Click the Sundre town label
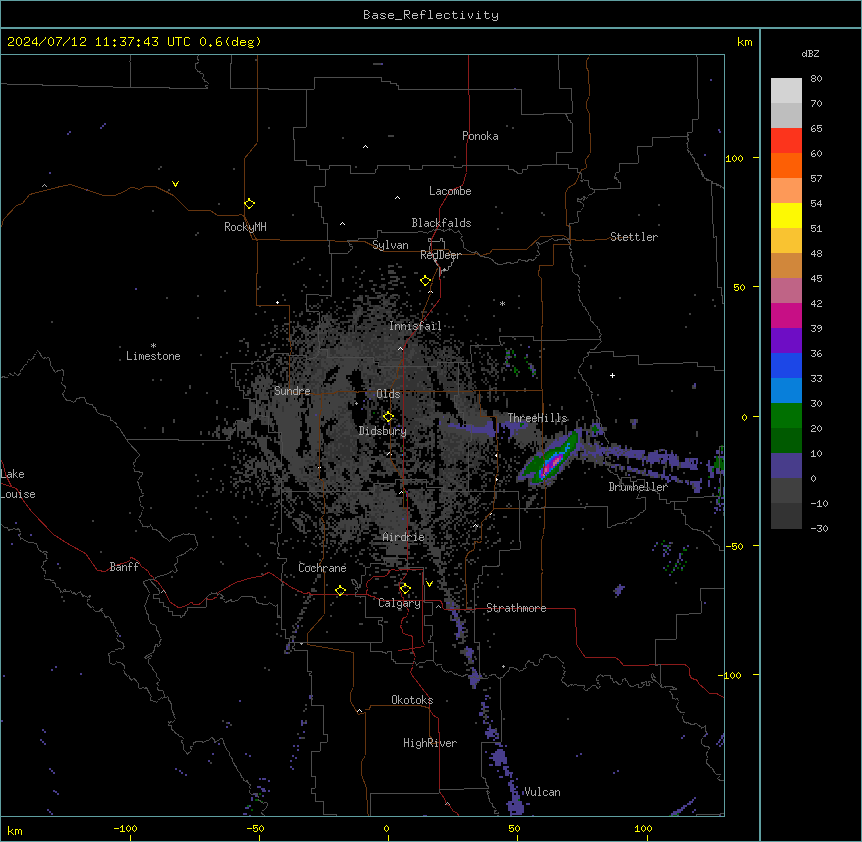The image size is (862, 842). point(292,391)
